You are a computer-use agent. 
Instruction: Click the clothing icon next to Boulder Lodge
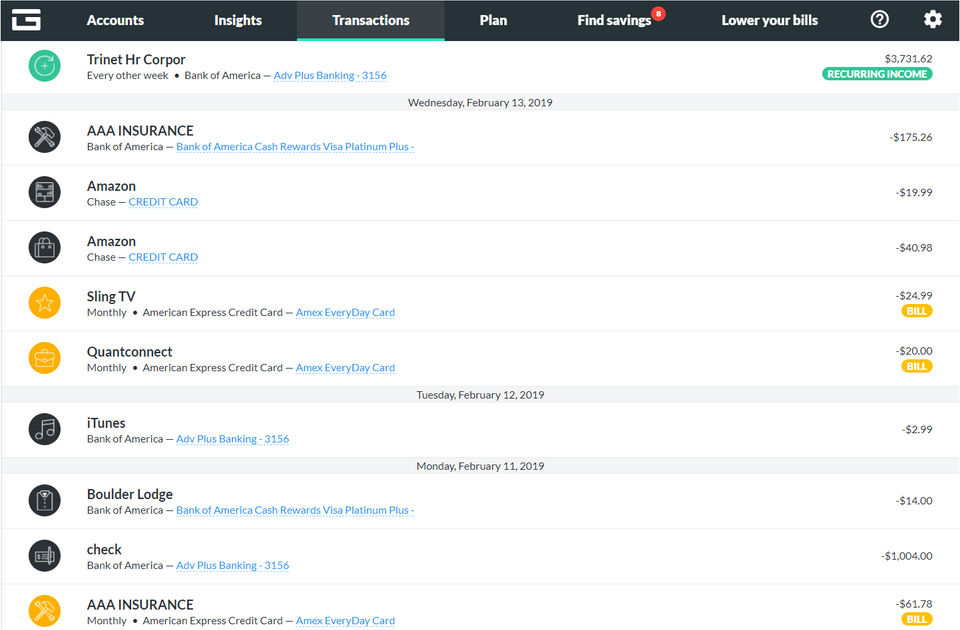[45, 500]
